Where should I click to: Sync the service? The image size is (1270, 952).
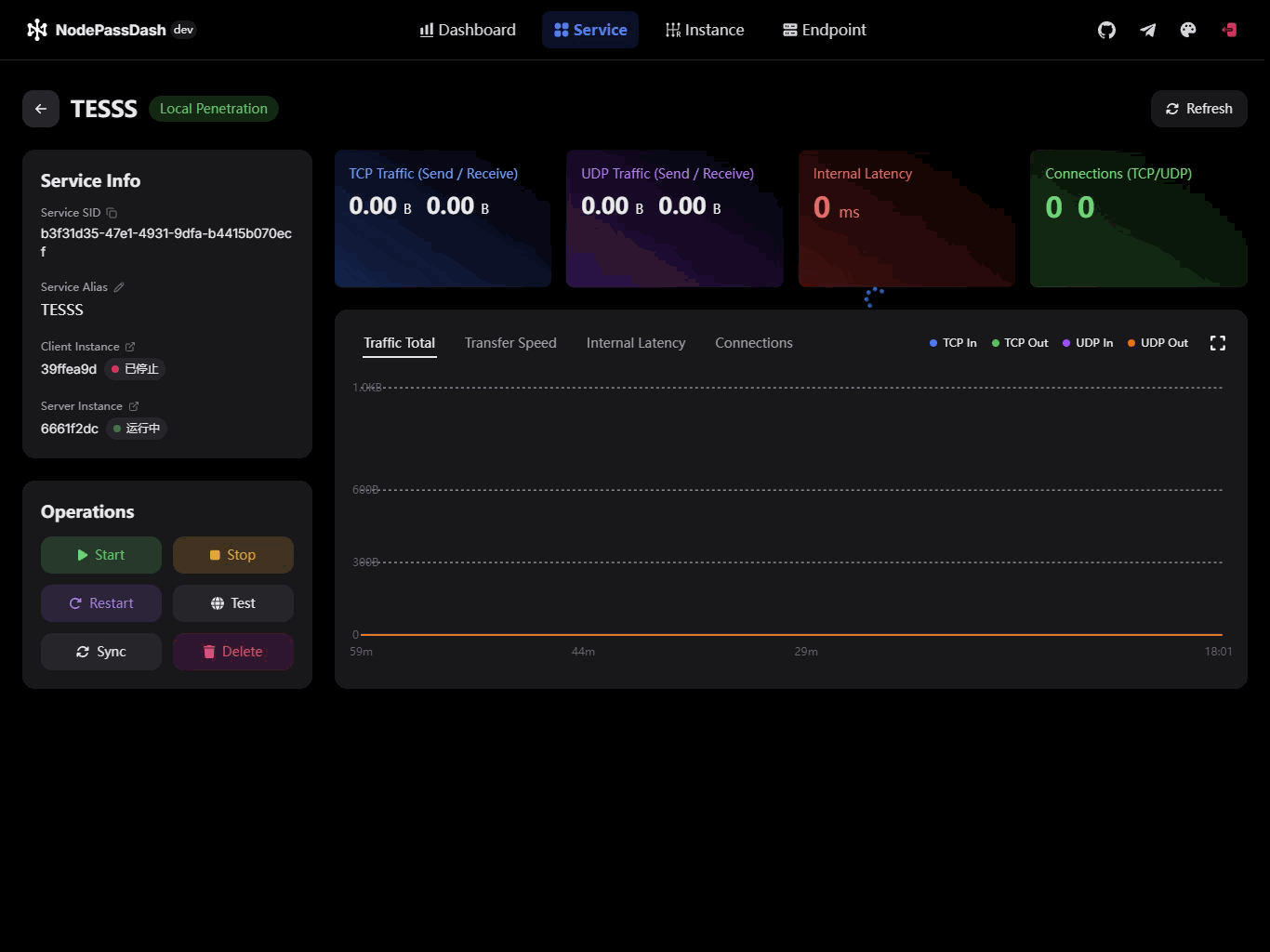click(x=101, y=652)
